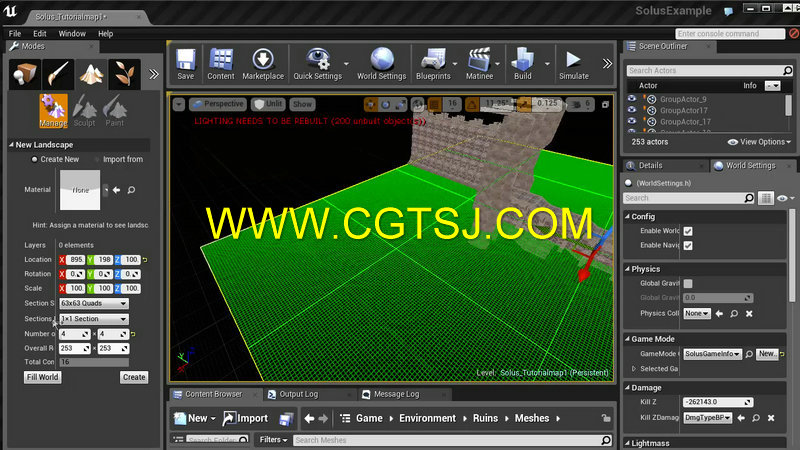Viewport: 800px width, 450px height.
Task: Hide GroupActor_17 visibility eye
Action: 632,121
